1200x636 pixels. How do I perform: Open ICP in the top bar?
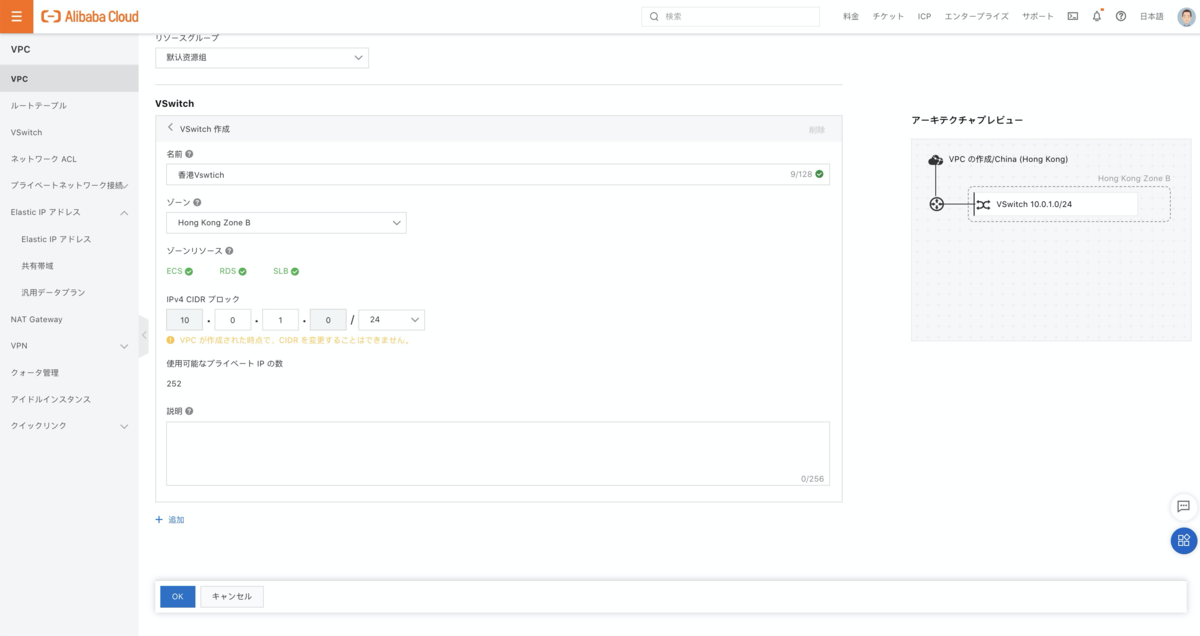coord(924,17)
